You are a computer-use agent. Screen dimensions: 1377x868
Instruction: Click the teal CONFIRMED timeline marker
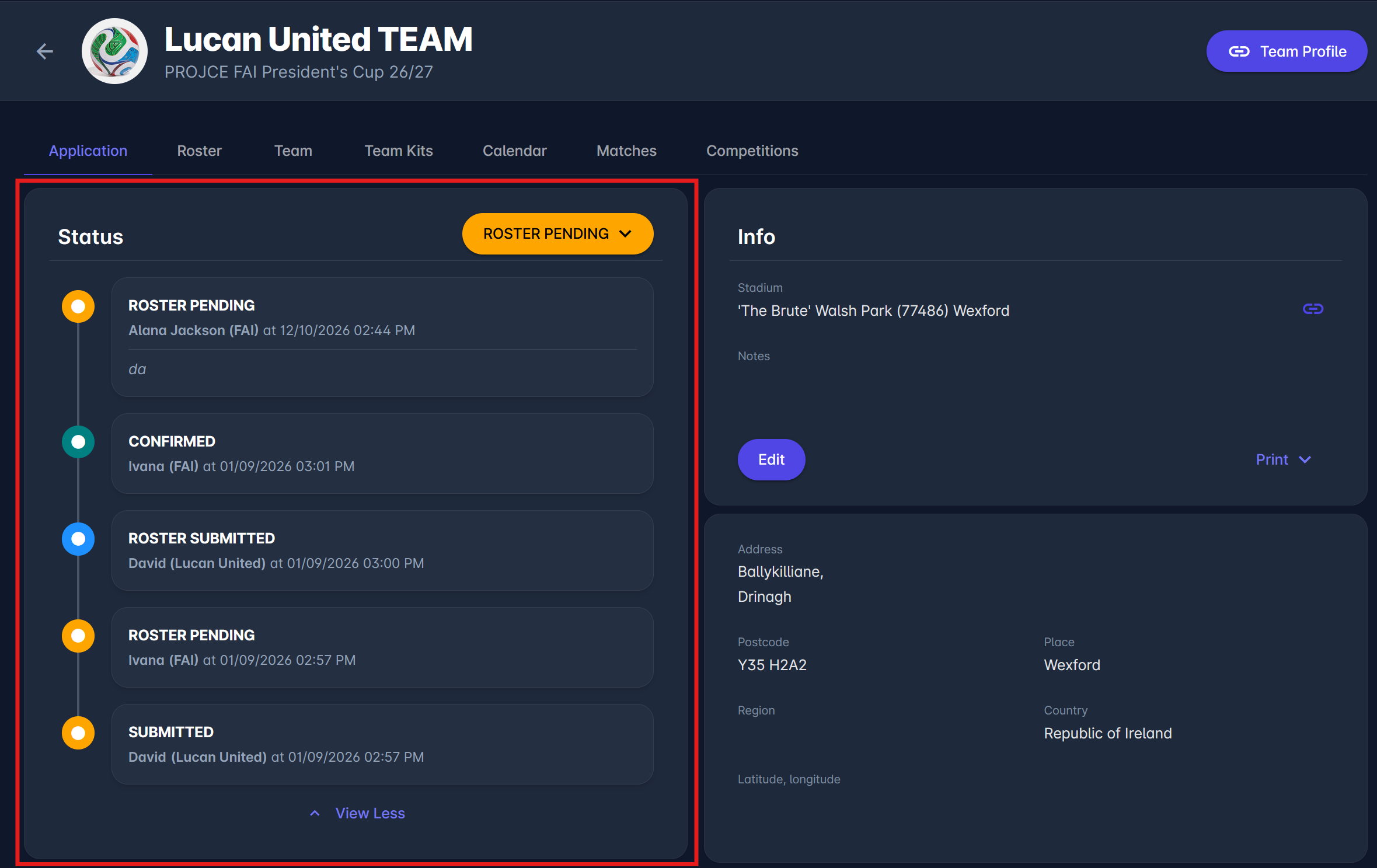(x=78, y=442)
